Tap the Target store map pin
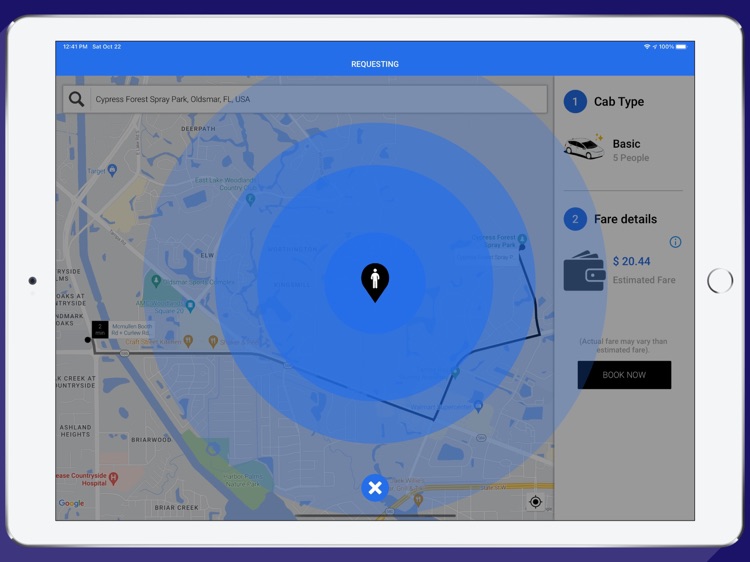 (112, 170)
